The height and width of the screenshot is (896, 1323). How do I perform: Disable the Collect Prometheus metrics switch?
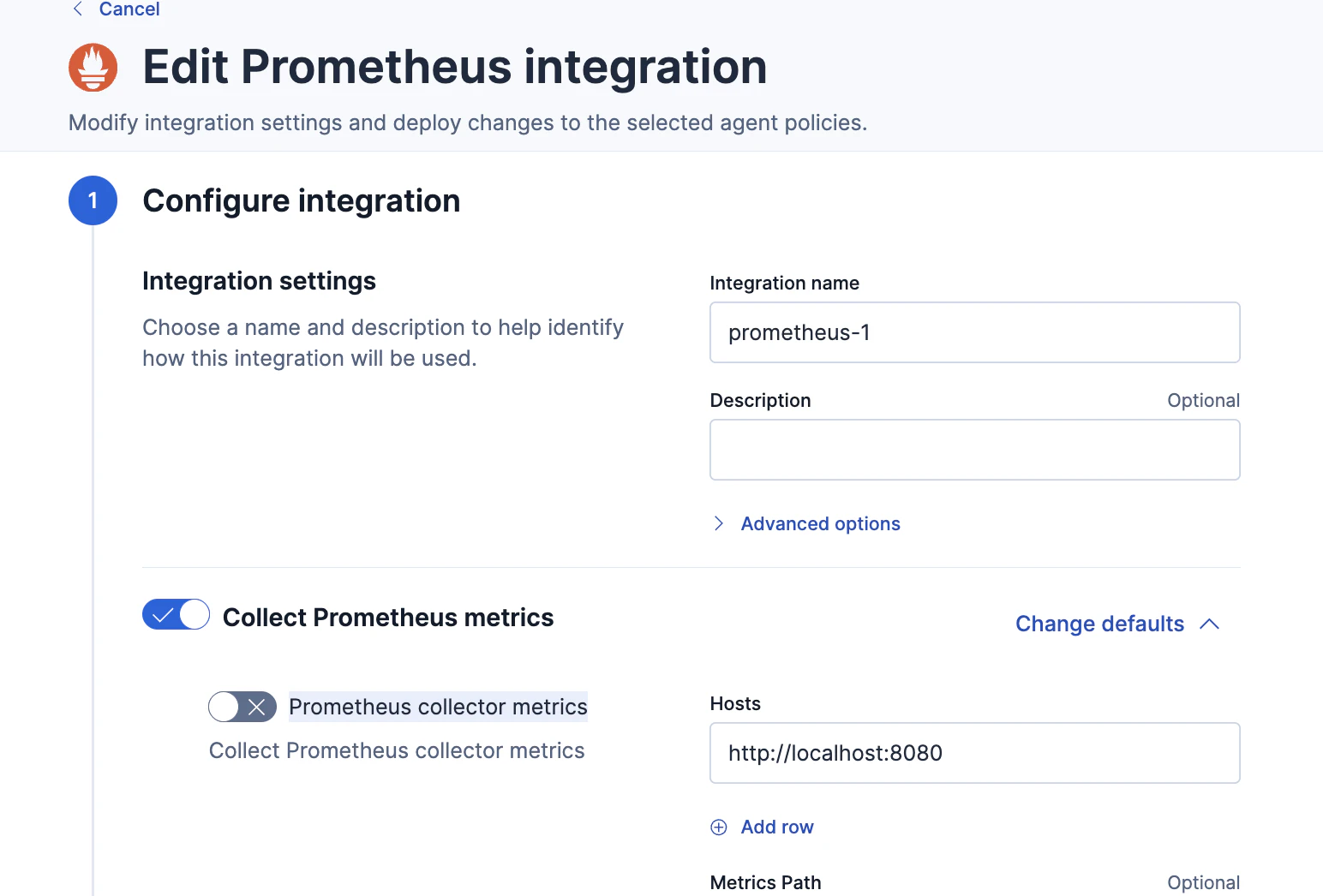point(176,615)
